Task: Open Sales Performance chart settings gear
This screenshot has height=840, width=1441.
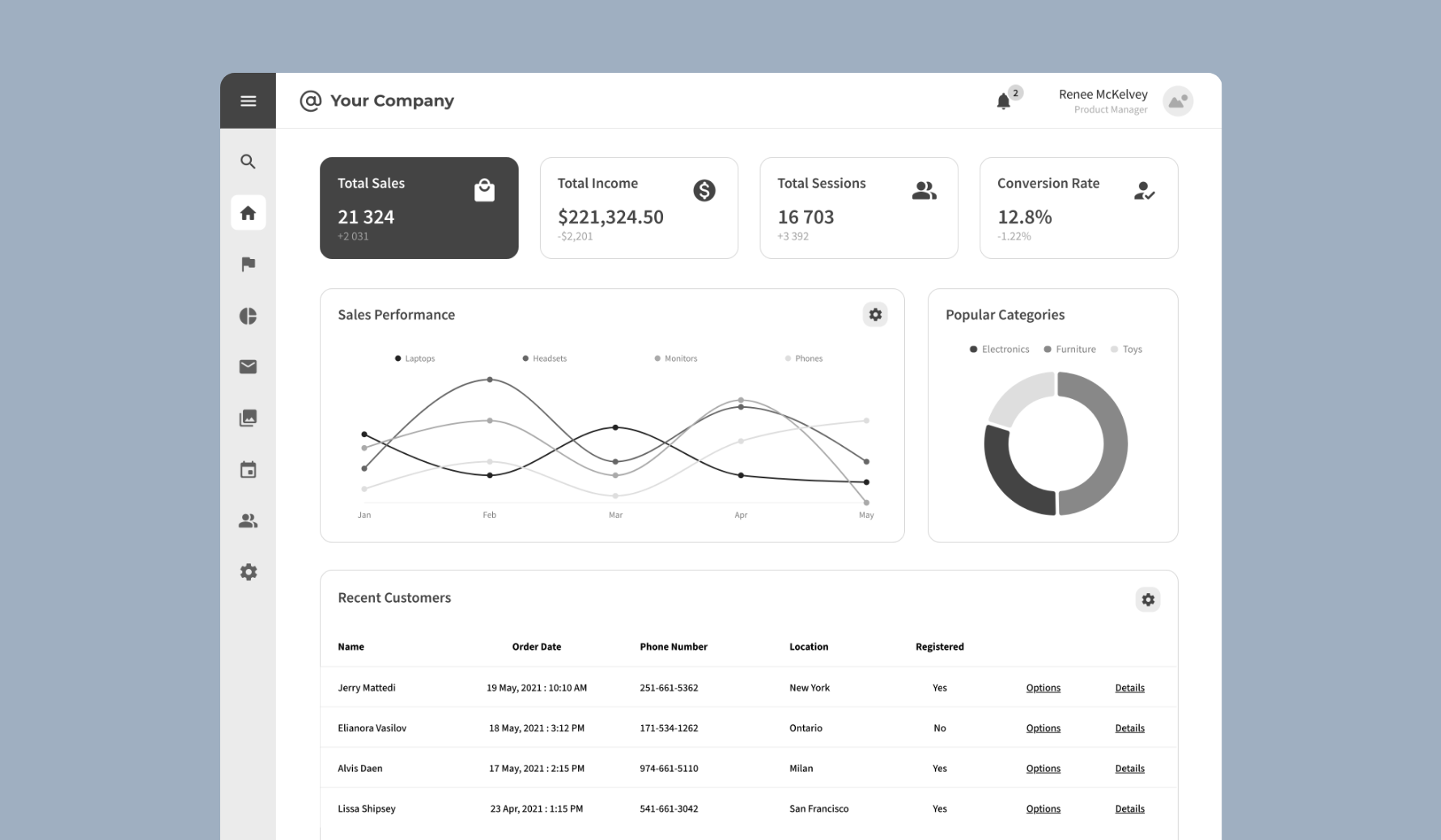Action: 875,314
